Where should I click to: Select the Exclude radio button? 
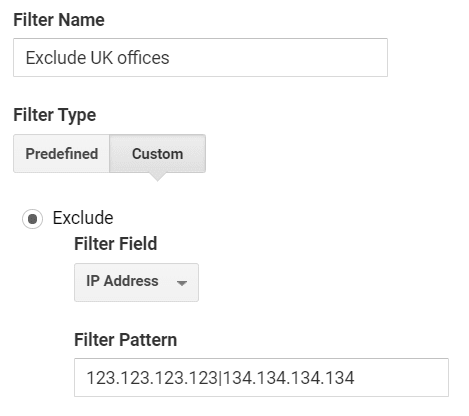coord(32,219)
